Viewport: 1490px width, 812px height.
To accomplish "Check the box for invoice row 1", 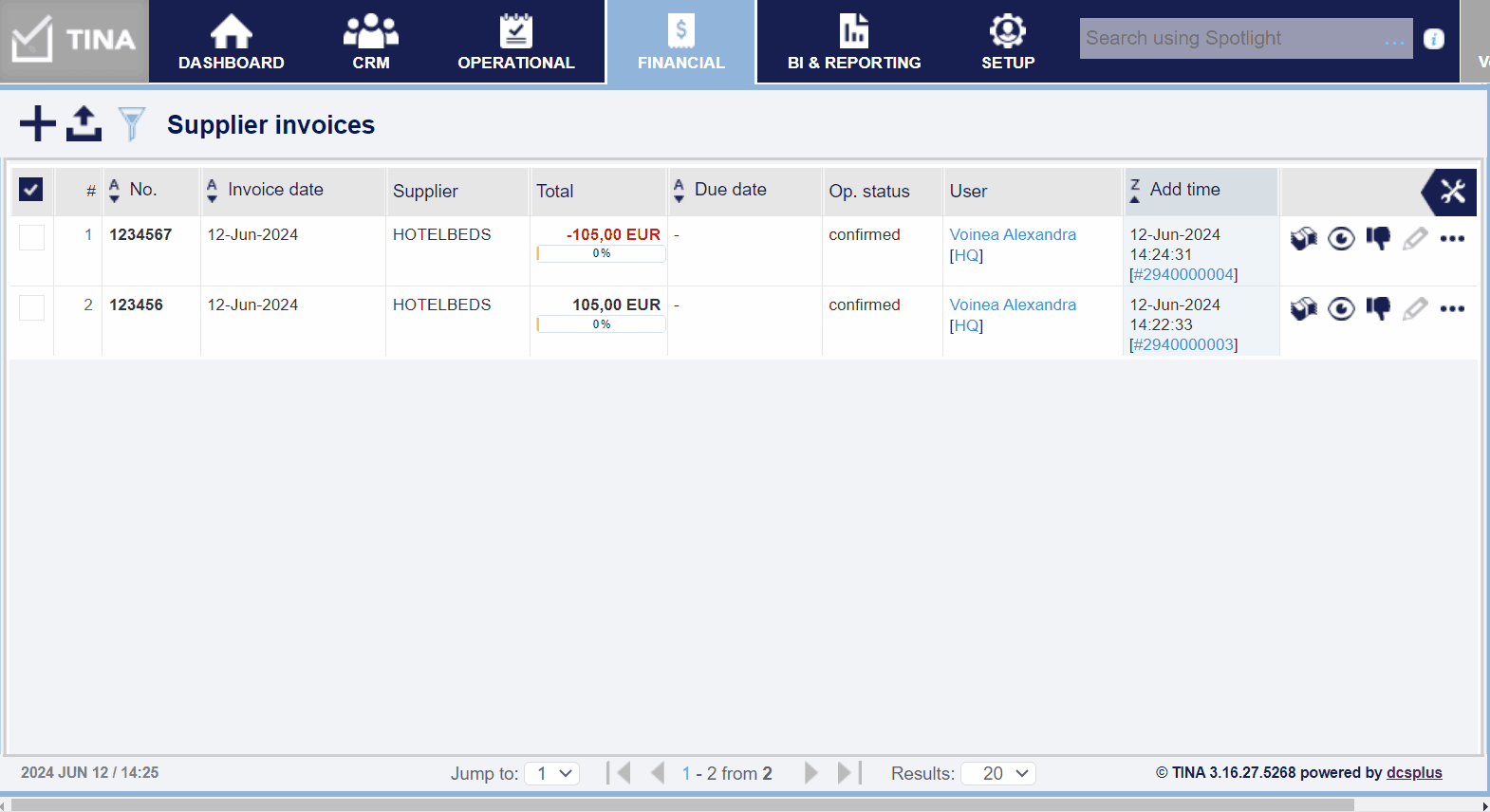I will click(x=32, y=237).
